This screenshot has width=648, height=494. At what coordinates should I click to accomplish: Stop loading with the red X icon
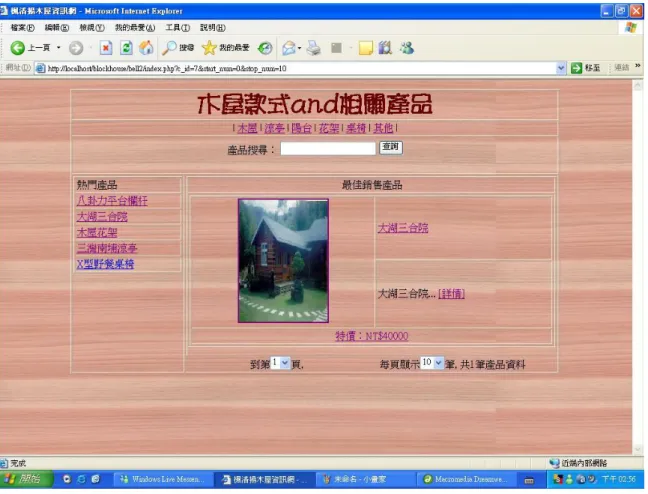106,48
